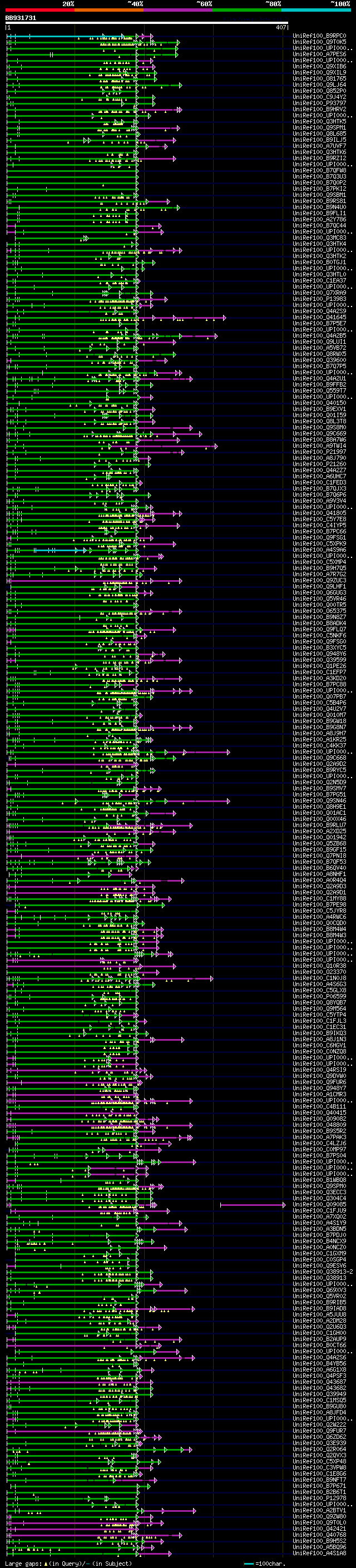Open hit UniRef100_A7UVF7
The height and width of the screenshot is (1568, 356).
point(319,146)
